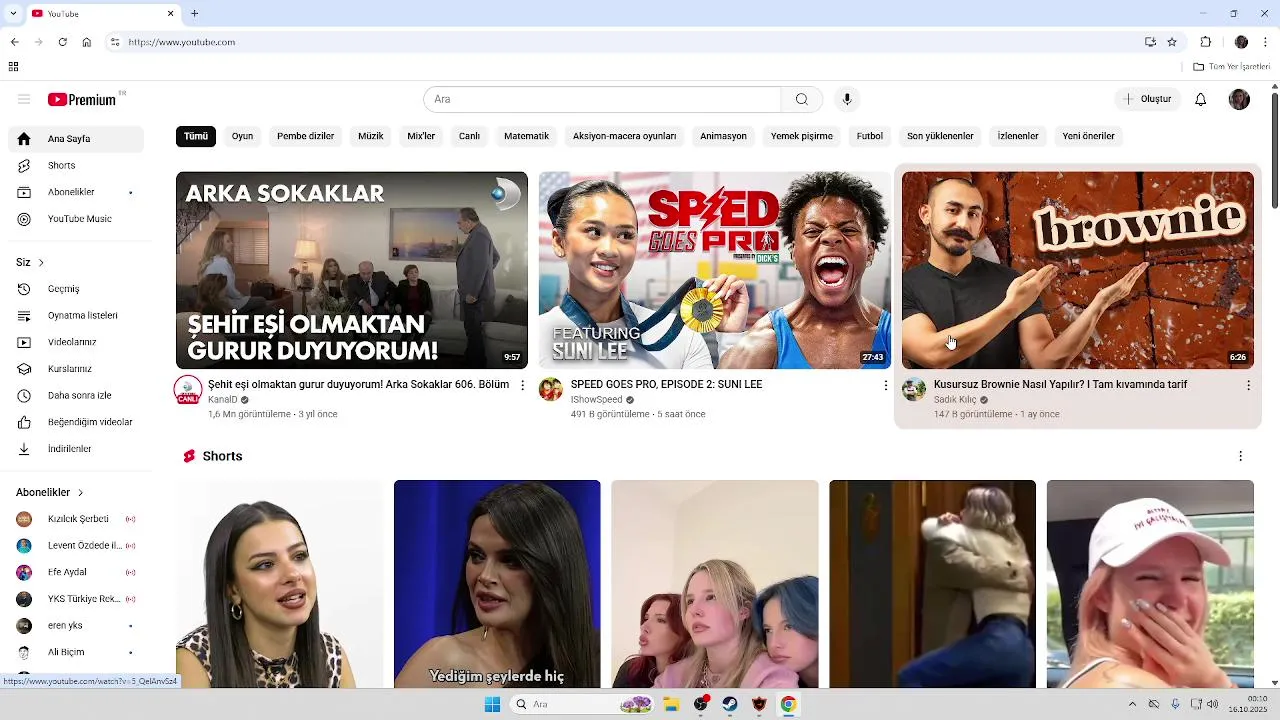Image resolution: width=1280 pixels, height=720 pixels.
Task: Open the Tüm Yer İşaretleri bookmarks folder
Action: 1231,67
